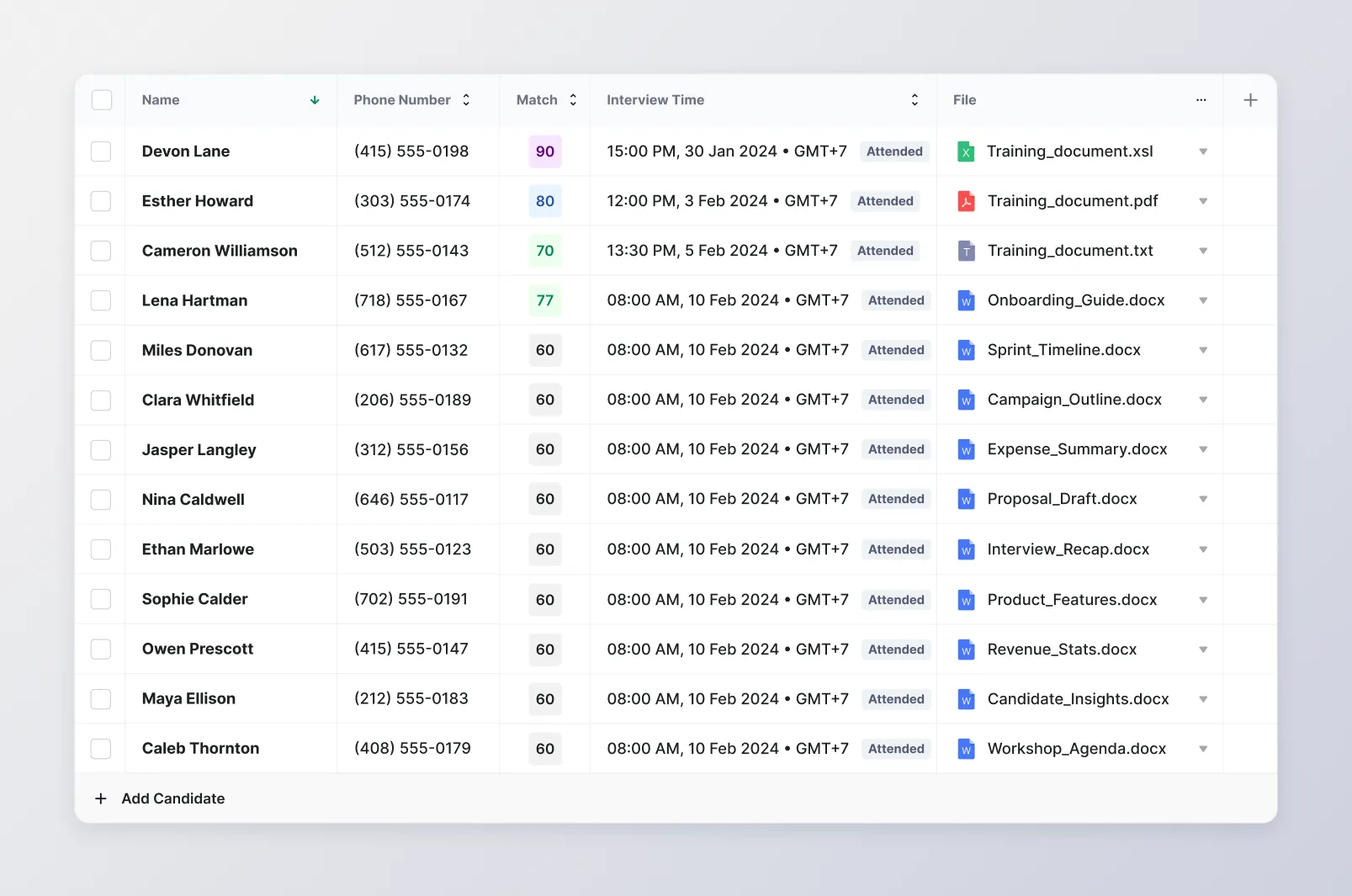Click the Word icon beside Onboarding_Guide.docx
1352x896 pixels.
point(966,301)
